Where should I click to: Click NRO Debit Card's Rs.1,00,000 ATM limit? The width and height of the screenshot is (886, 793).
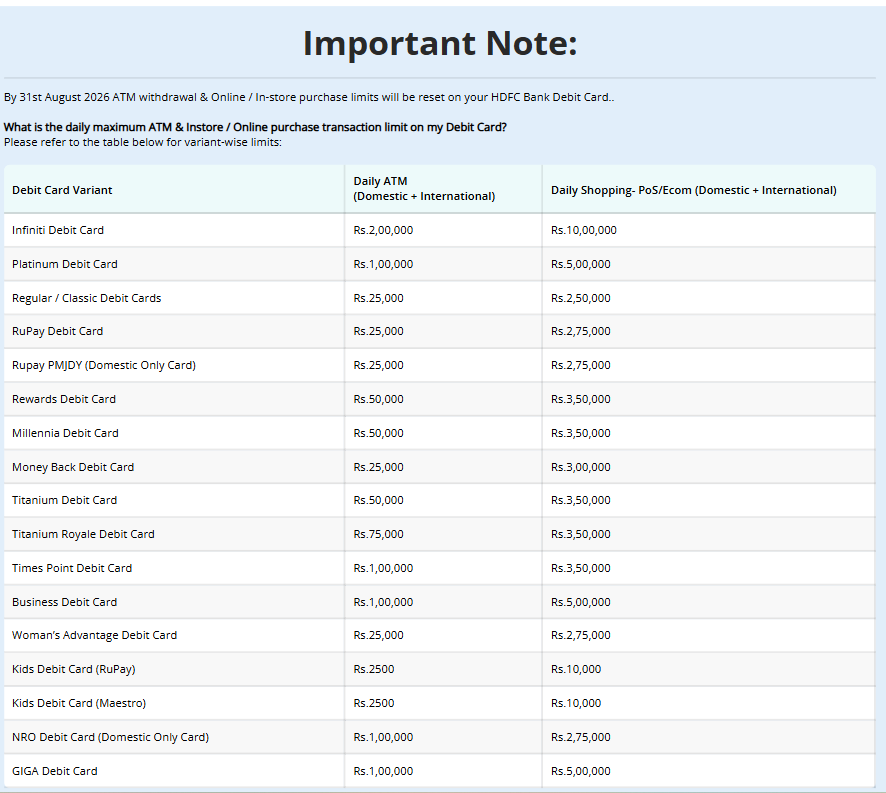(383, 737)
